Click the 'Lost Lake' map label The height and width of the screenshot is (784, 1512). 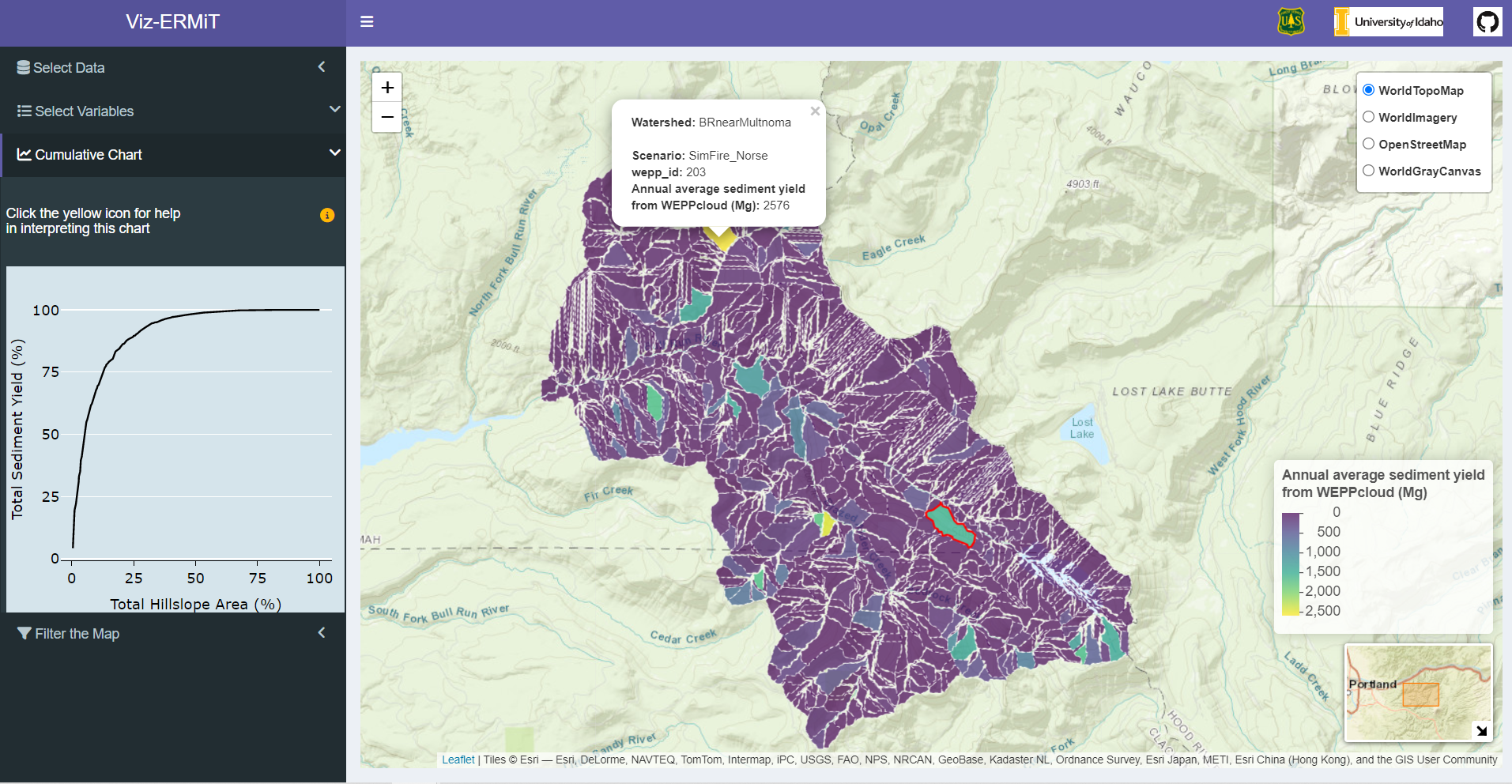1082,428
